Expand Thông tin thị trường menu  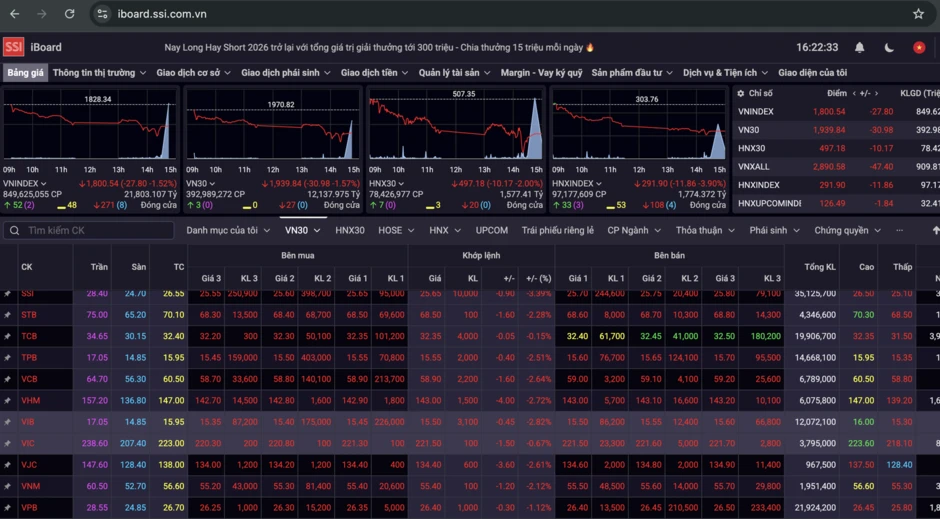pos(99,73)
